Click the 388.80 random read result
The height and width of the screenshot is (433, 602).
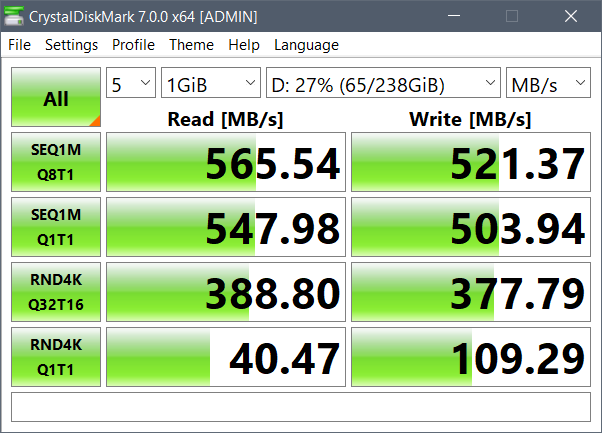(x=226, y=292)
